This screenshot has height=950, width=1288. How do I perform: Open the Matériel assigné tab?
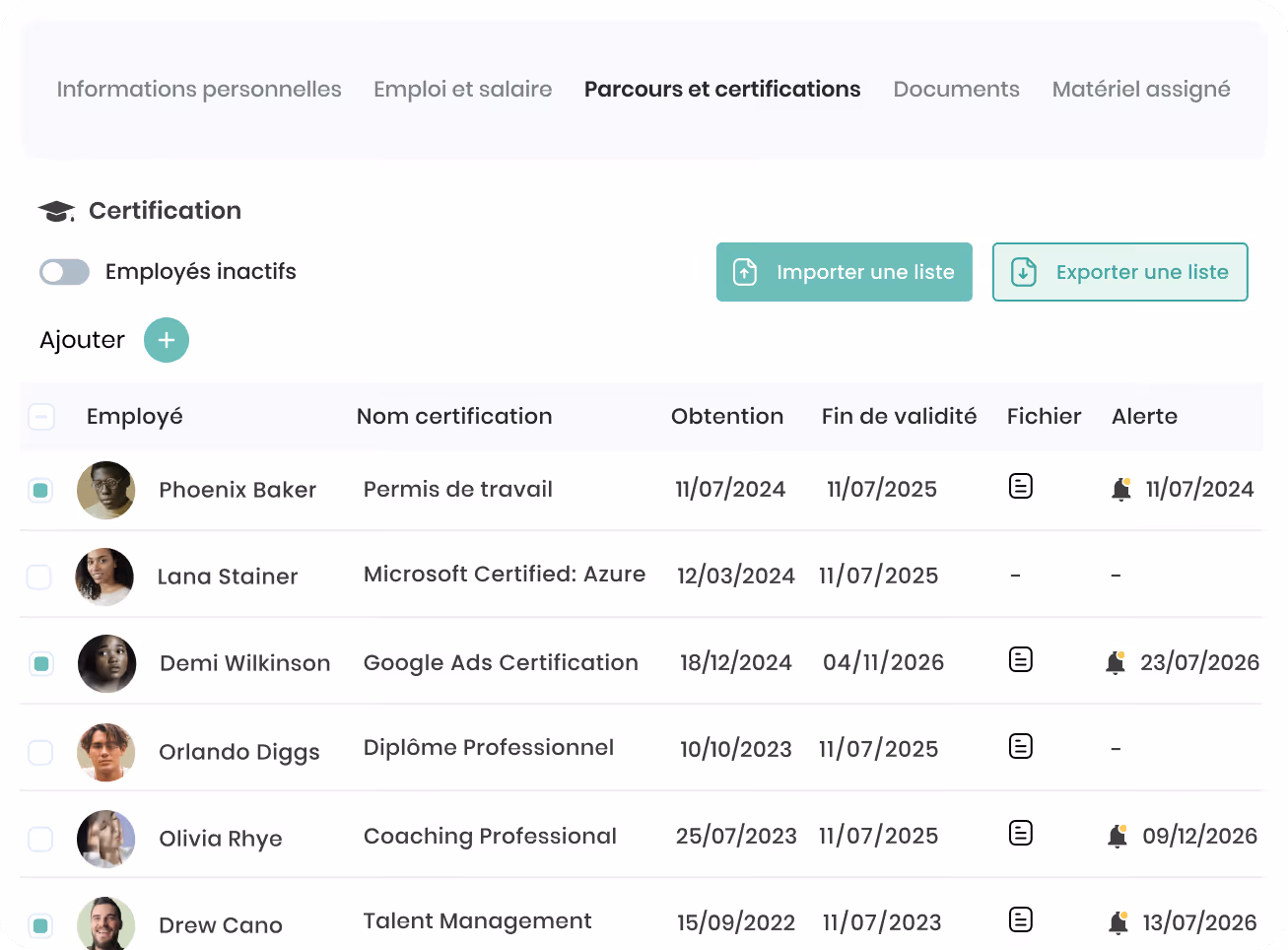(x=1141, y=90)
